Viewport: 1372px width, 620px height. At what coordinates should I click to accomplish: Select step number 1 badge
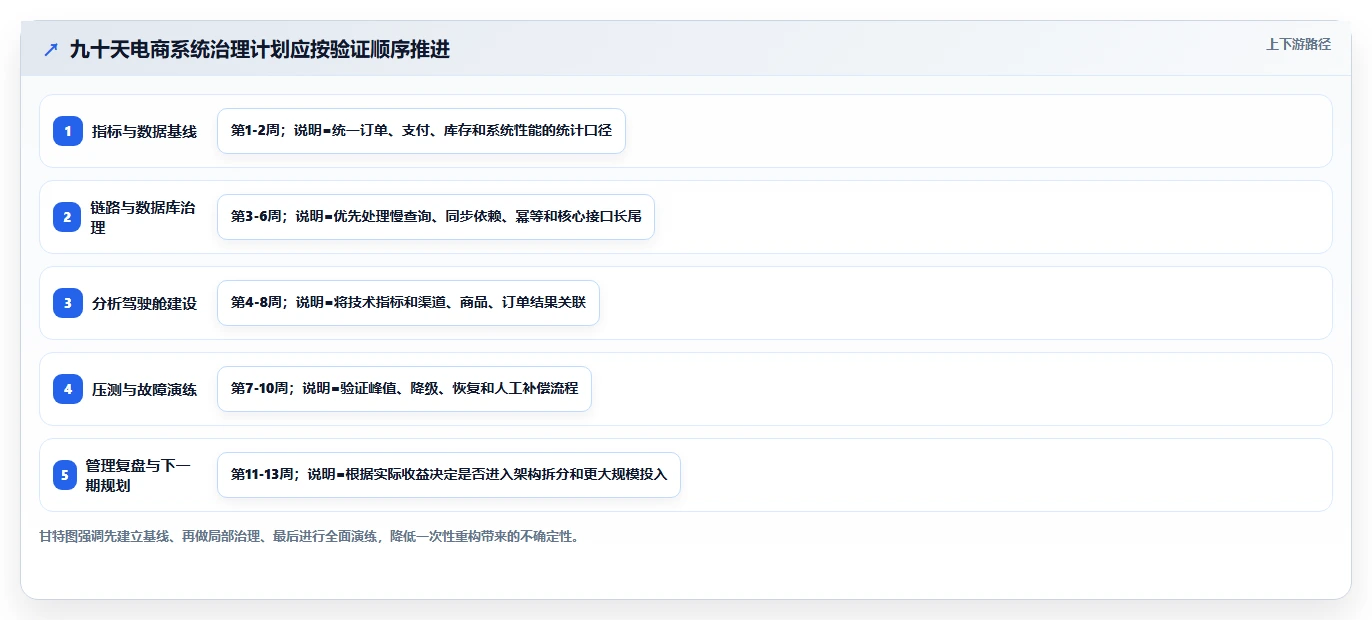coord(68,131)
